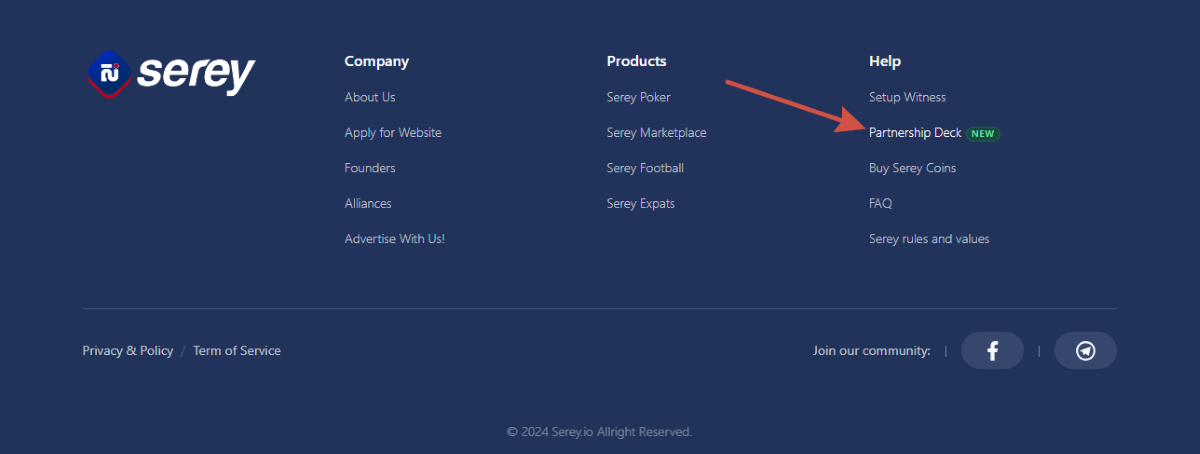Viewport: 1200px width, 454px height.
Task: Visit Serey Expats
Action: click(x=640, y=203)
